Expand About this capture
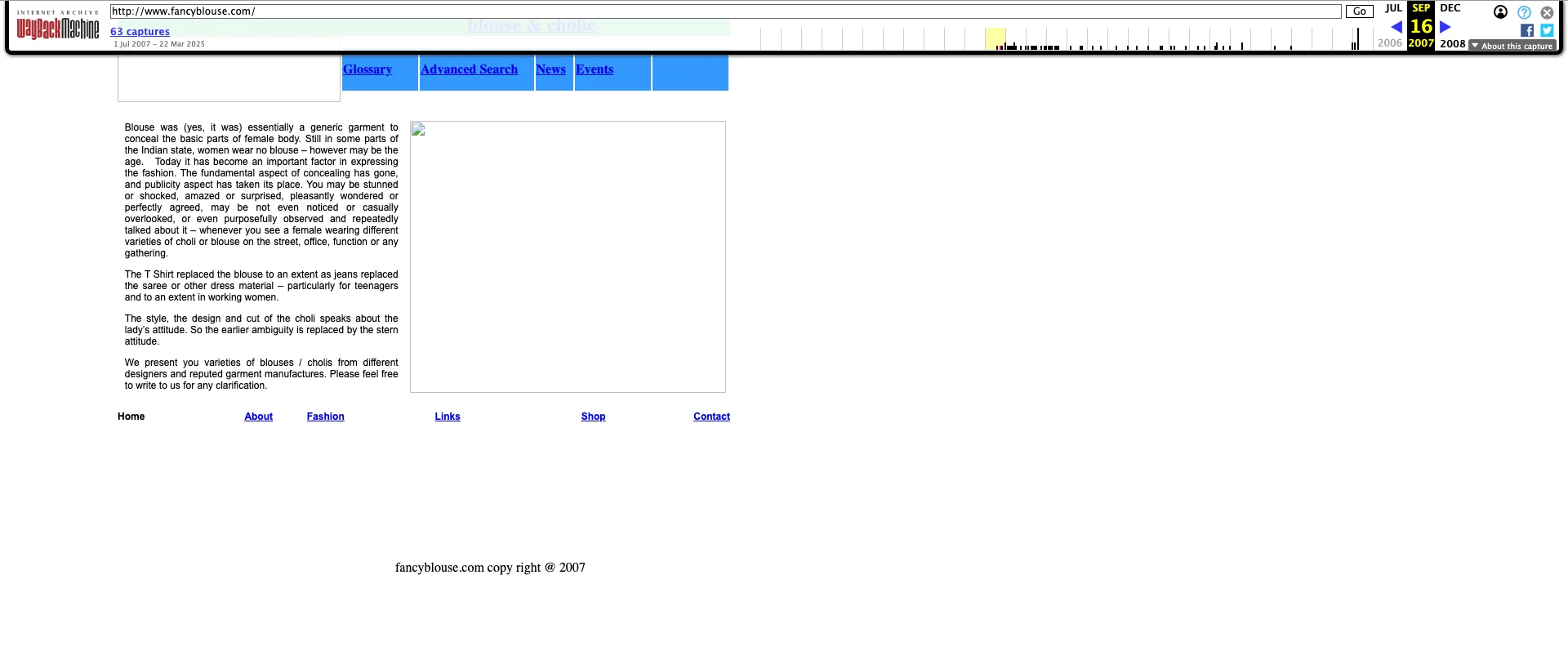 pyautogui.click(x=1512, y=46)
